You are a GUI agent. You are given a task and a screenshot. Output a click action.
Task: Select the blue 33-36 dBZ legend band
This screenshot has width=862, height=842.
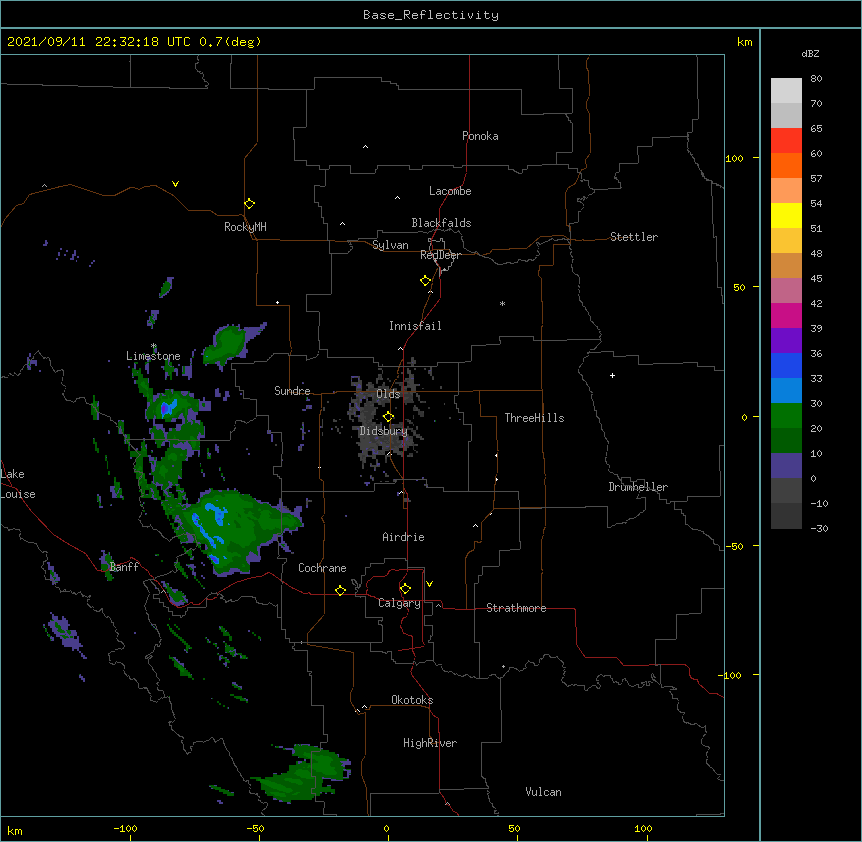pyautogui.click(x=786, y=365)
